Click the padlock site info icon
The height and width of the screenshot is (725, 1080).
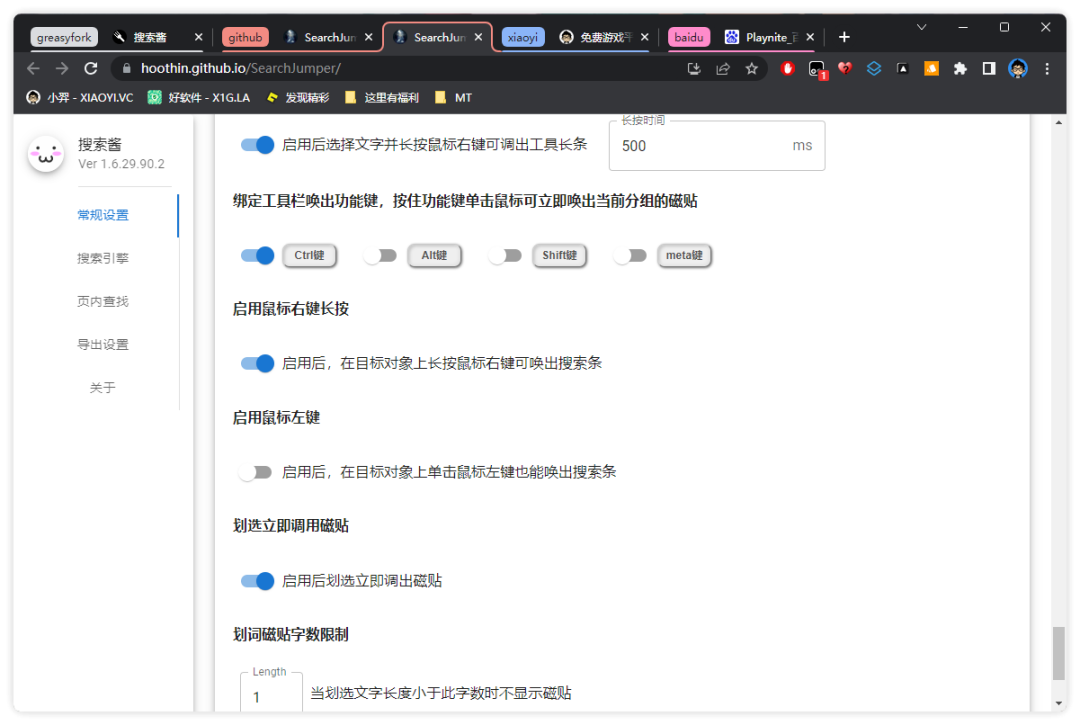tap(125, 68)
